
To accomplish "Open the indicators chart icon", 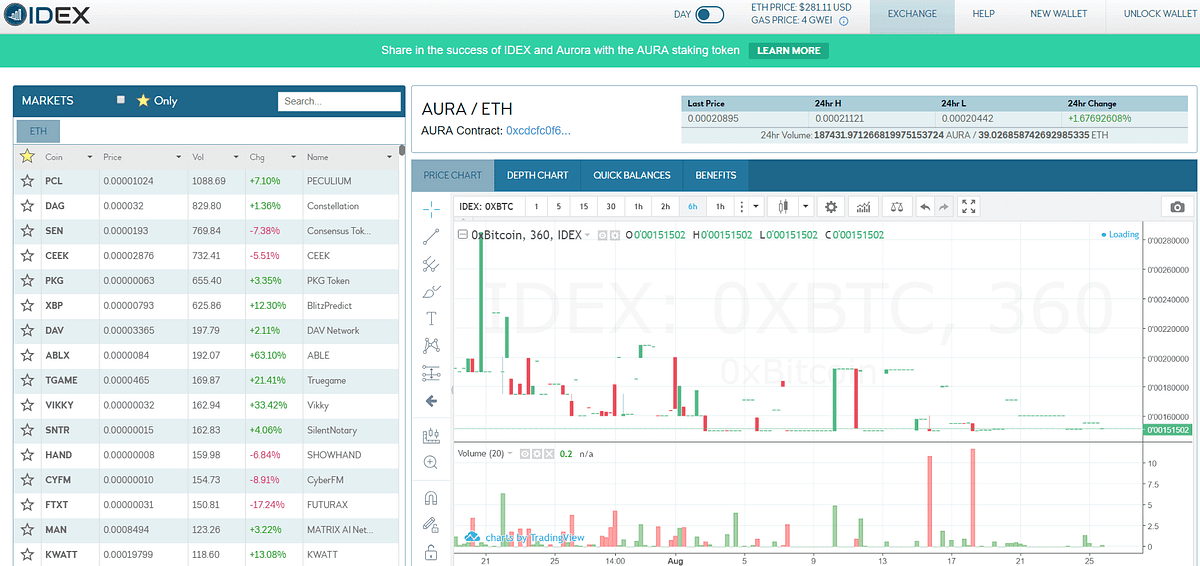I will coord(863,206).
